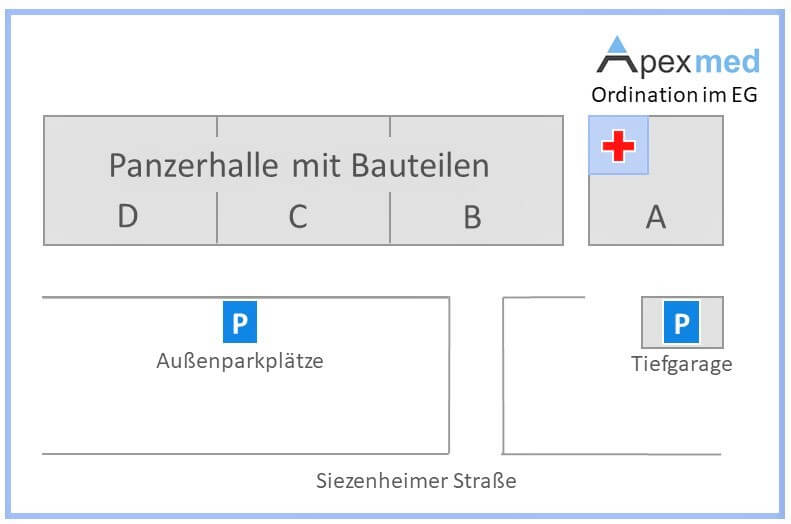Viewport: 791px width, 524px height.
Task: Select the blue P icon above Tiefgarage
Action: pyautogui.click(x=682, y=323)
